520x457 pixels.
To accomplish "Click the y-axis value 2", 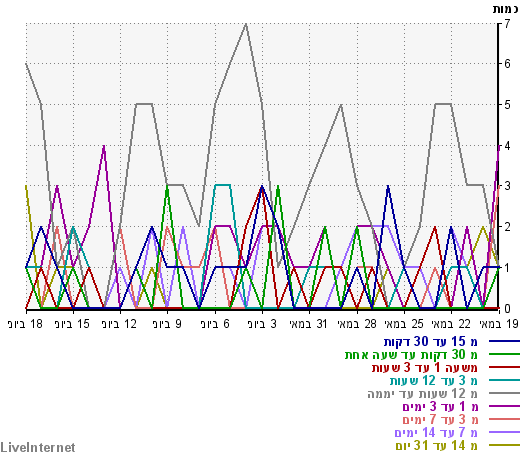I will coord(507,227).
